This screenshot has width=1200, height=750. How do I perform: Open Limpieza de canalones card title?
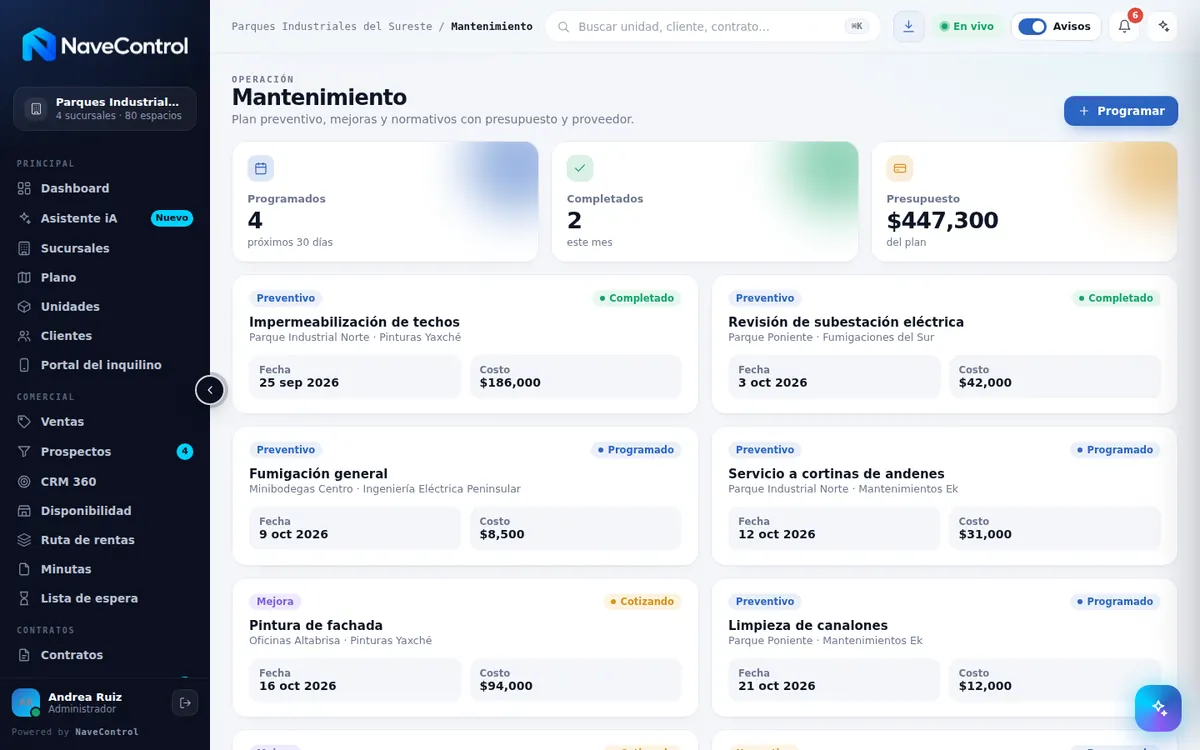pyautogui.click(x=808, y=625)
